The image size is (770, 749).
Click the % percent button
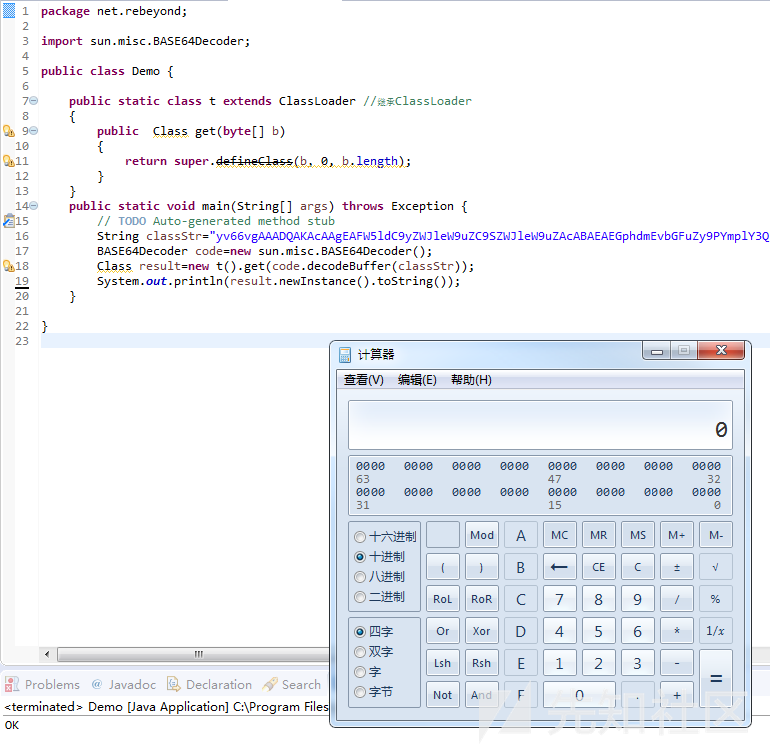tap(715, 599)
